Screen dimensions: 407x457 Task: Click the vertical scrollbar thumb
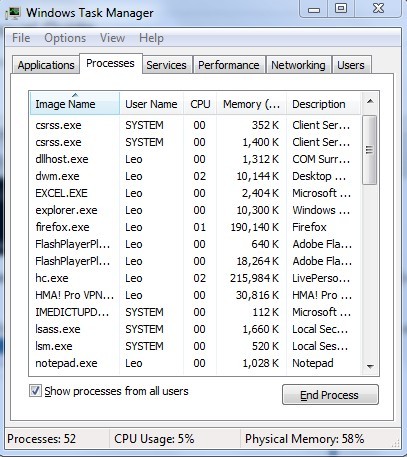point(369,150)
